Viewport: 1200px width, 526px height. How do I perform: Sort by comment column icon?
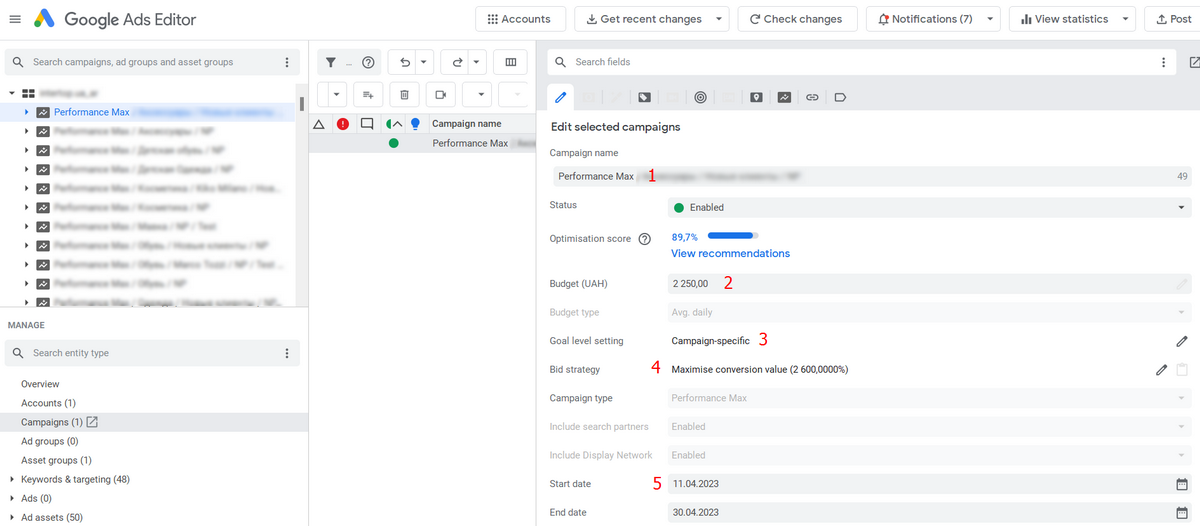[367, 124]
